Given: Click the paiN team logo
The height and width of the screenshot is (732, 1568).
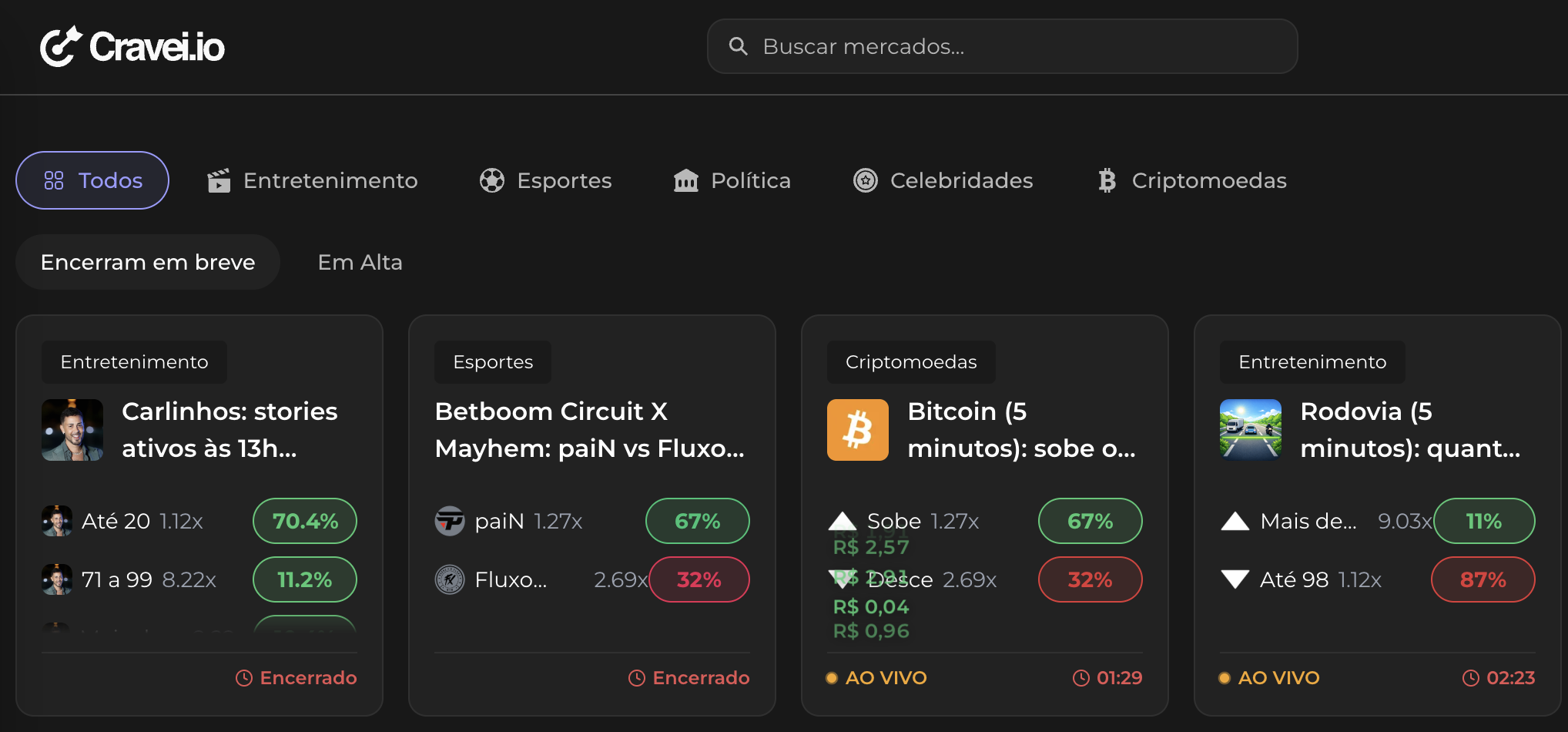Looking at the screenshot, I should (x=450, y=520).
